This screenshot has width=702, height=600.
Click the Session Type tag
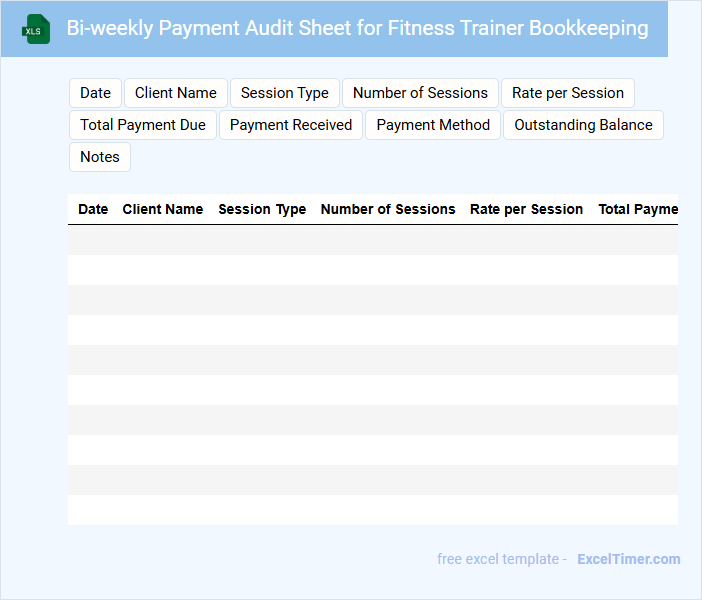(x=285, y=93)
